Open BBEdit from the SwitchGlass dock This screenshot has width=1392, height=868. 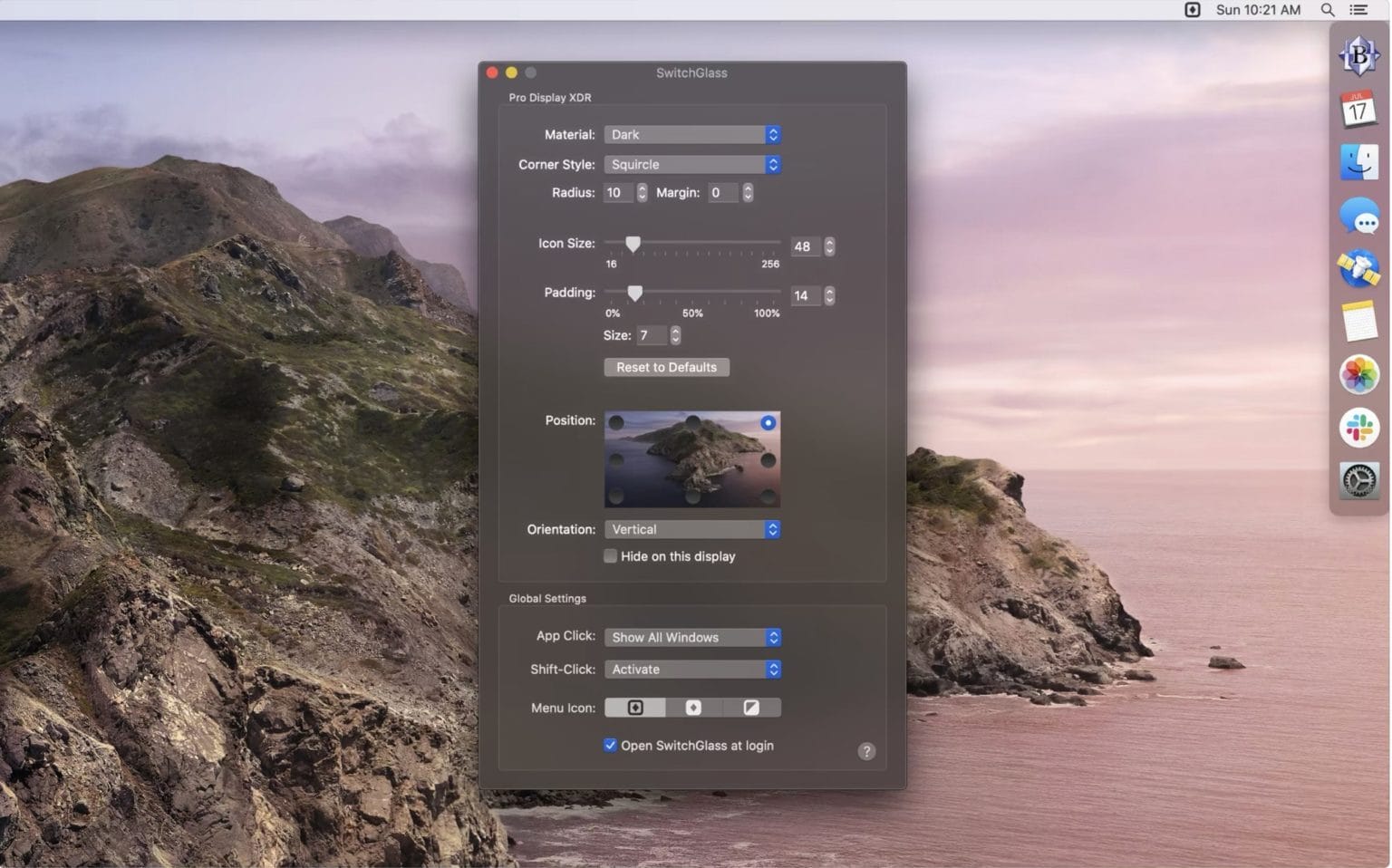click(1358, 57)
